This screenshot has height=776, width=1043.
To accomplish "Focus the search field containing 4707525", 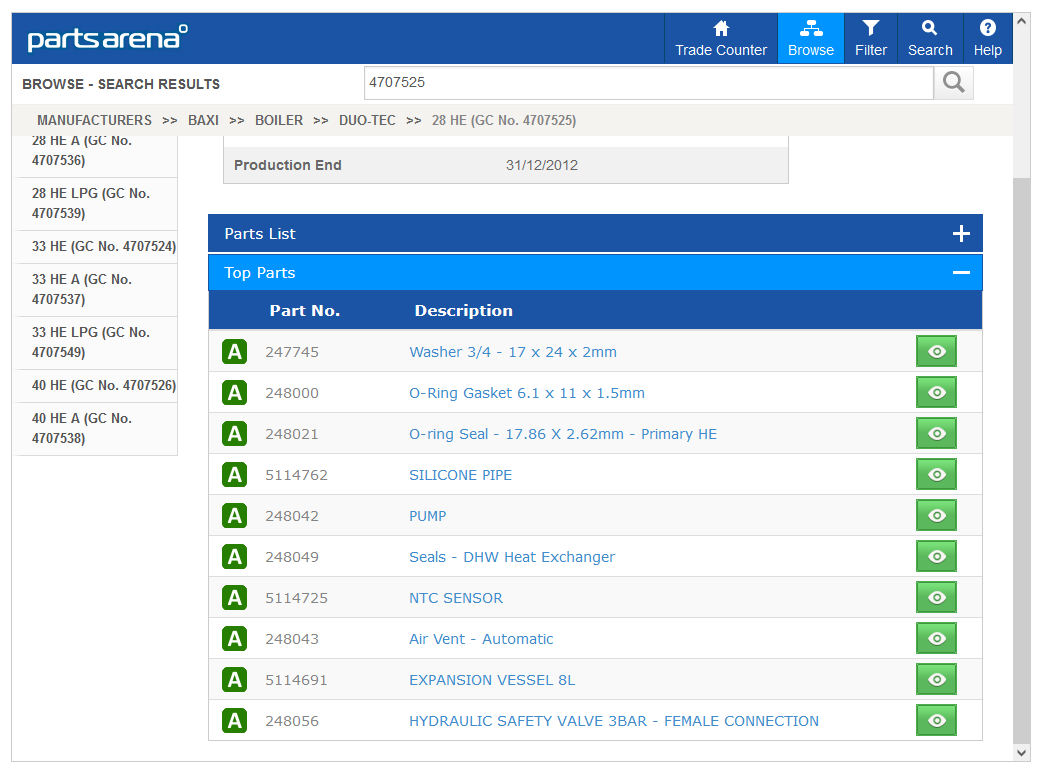I will [649, 82].
